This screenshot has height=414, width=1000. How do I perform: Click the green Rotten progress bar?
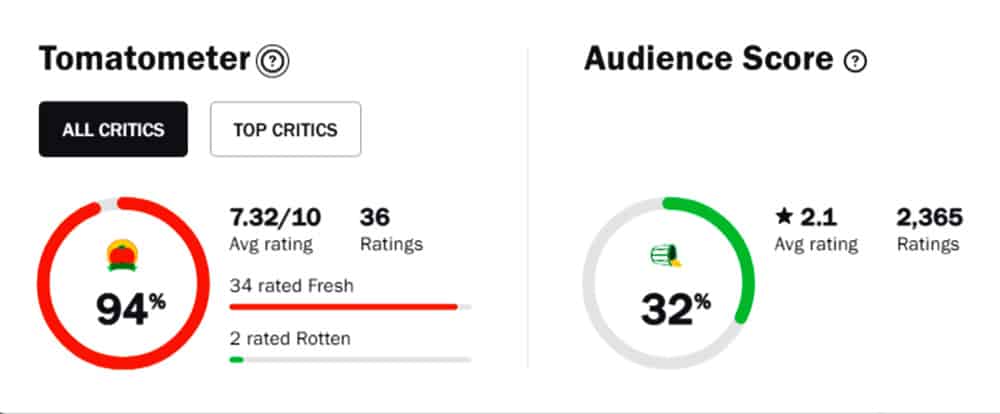236,358
